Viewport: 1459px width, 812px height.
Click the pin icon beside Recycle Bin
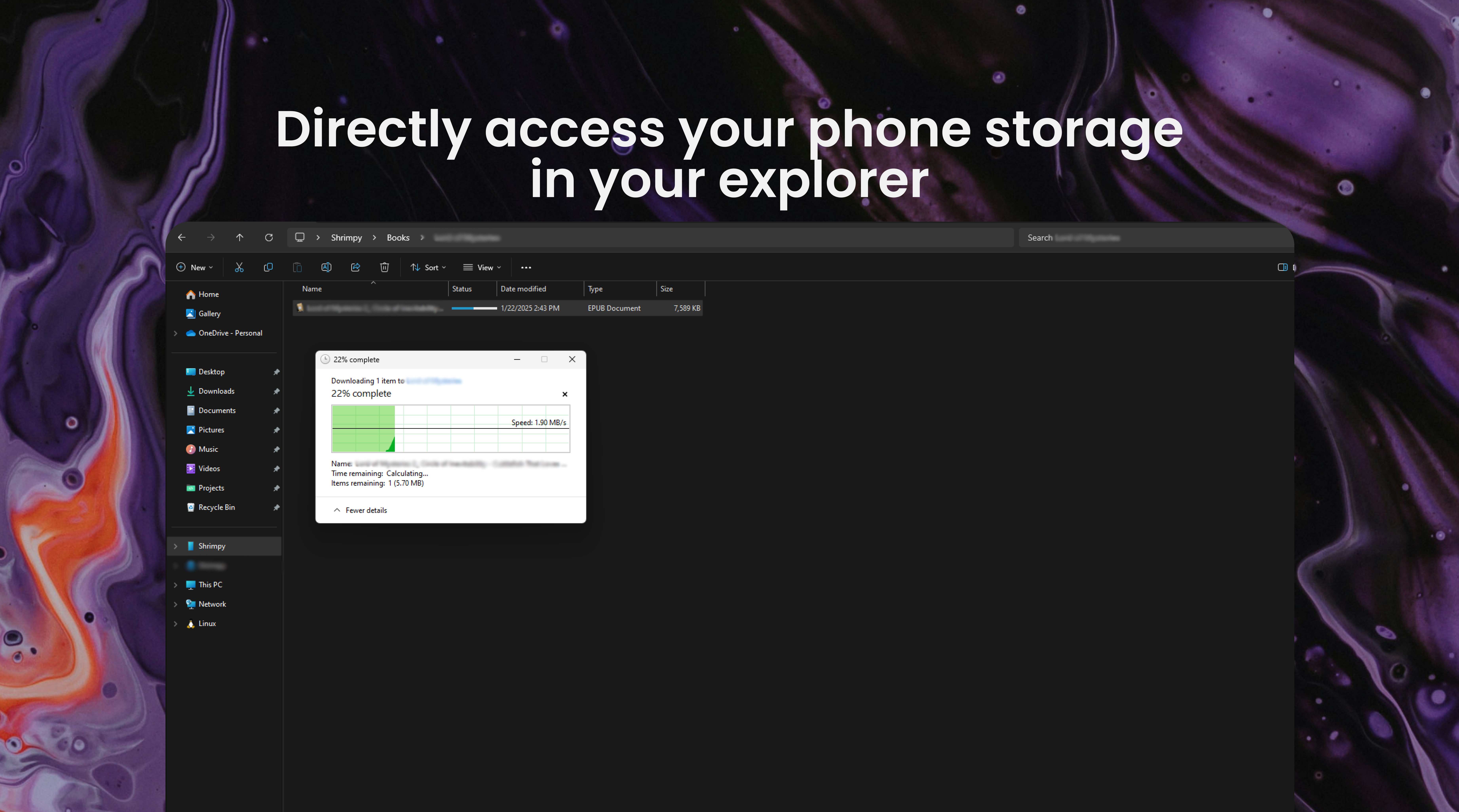[x=276, y=507]
